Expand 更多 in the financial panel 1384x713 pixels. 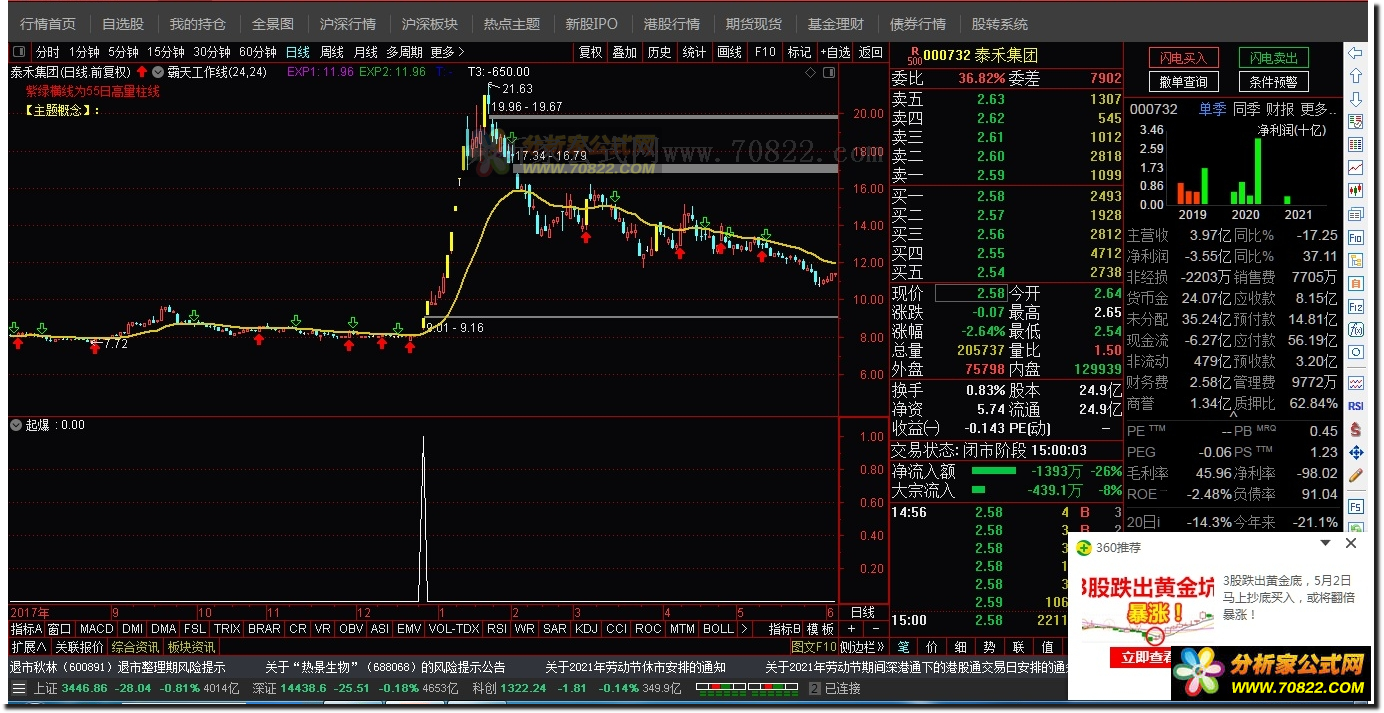[1320, 109]
